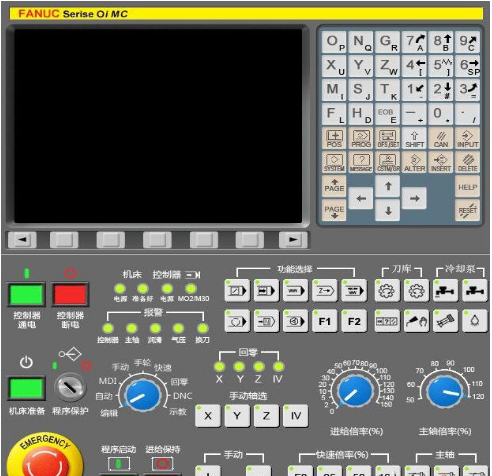Click the POS position display key
This screenshot has height=476, width=492.
(334, 138)
